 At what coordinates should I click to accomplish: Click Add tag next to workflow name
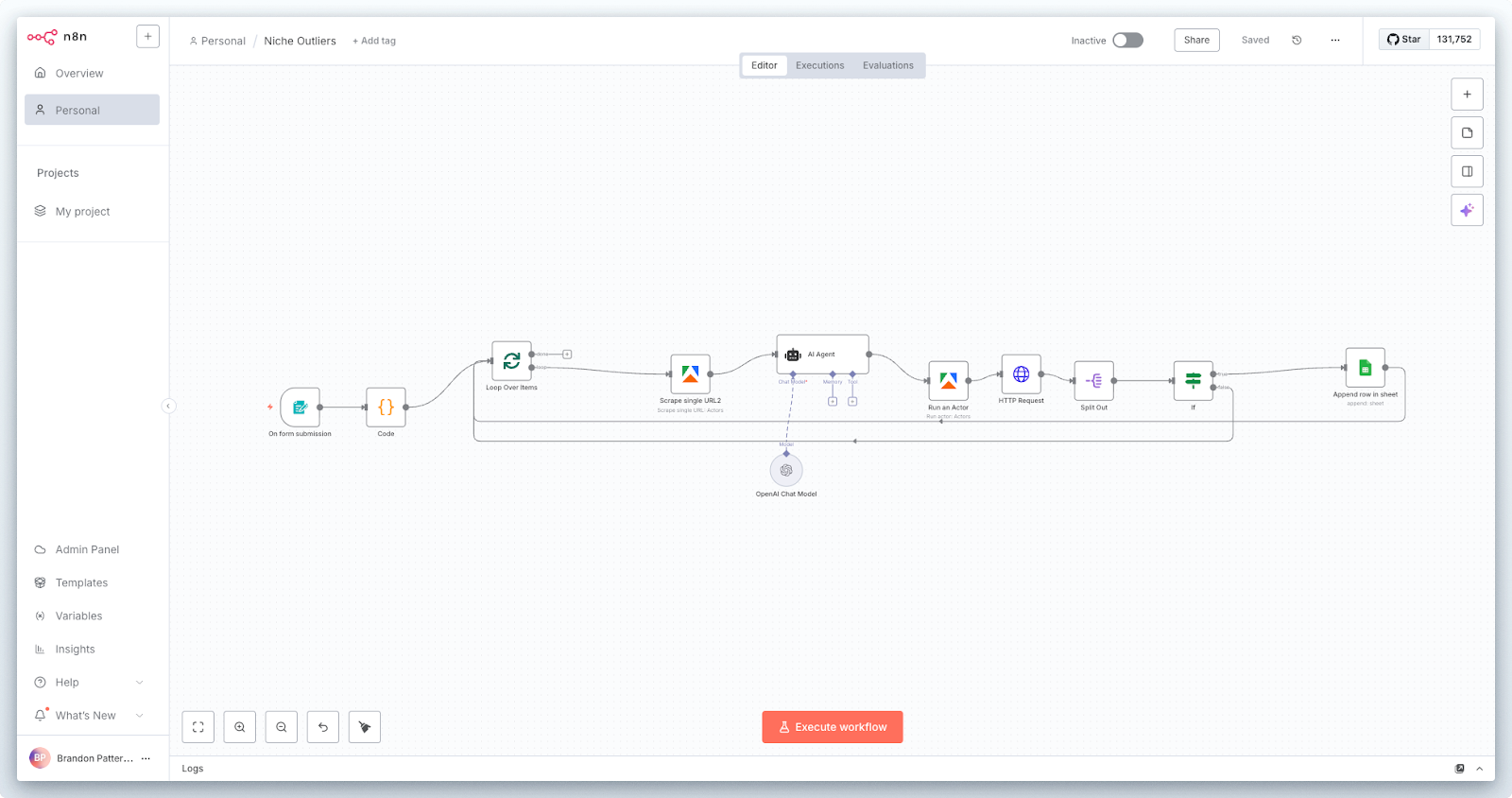(x=374, y=42)
